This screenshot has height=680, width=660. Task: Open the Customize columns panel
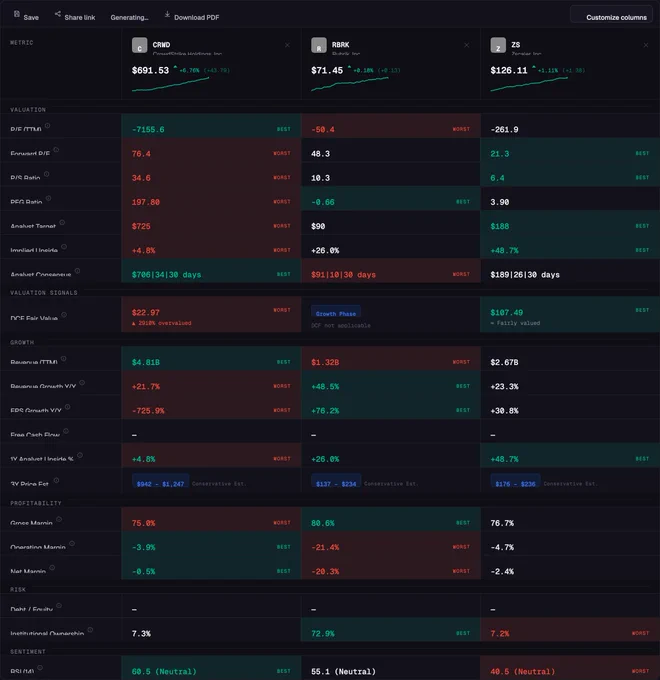point(611,16)
